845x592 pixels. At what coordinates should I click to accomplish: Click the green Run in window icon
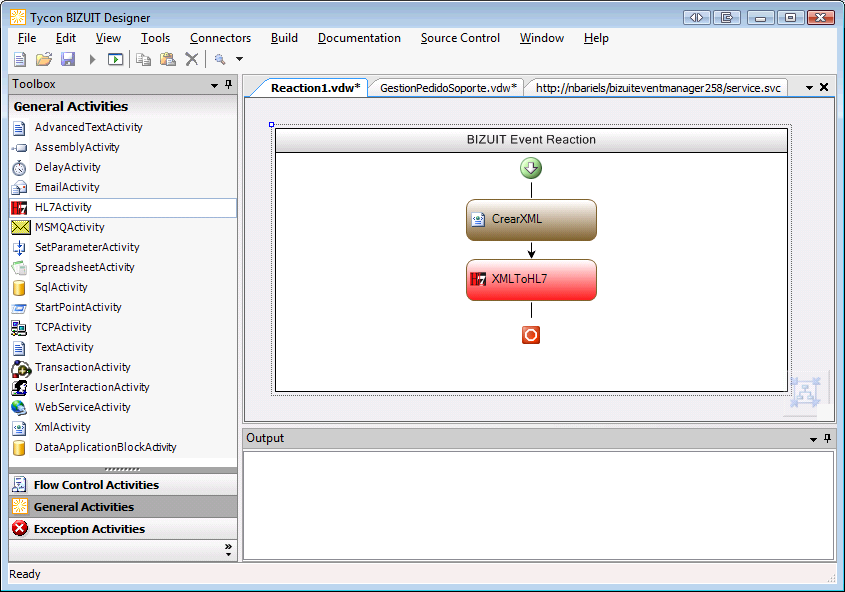click(115, 59)
